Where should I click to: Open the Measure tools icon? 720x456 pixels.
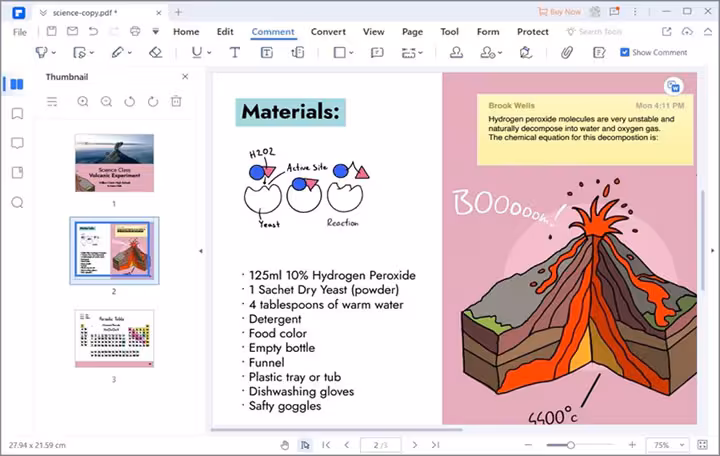[x=408, y=53]
